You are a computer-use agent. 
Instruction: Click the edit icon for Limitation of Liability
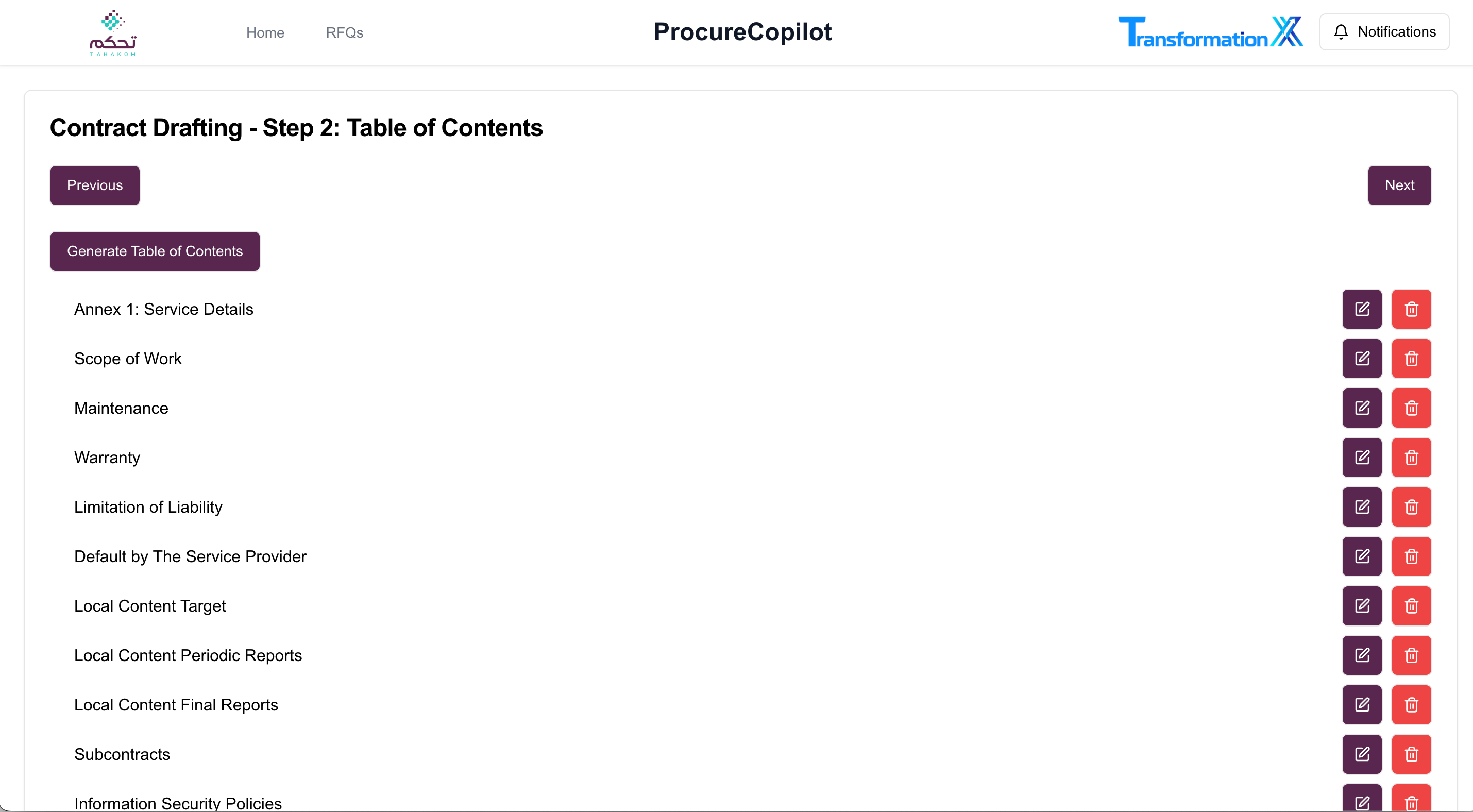coord(1362,507)
